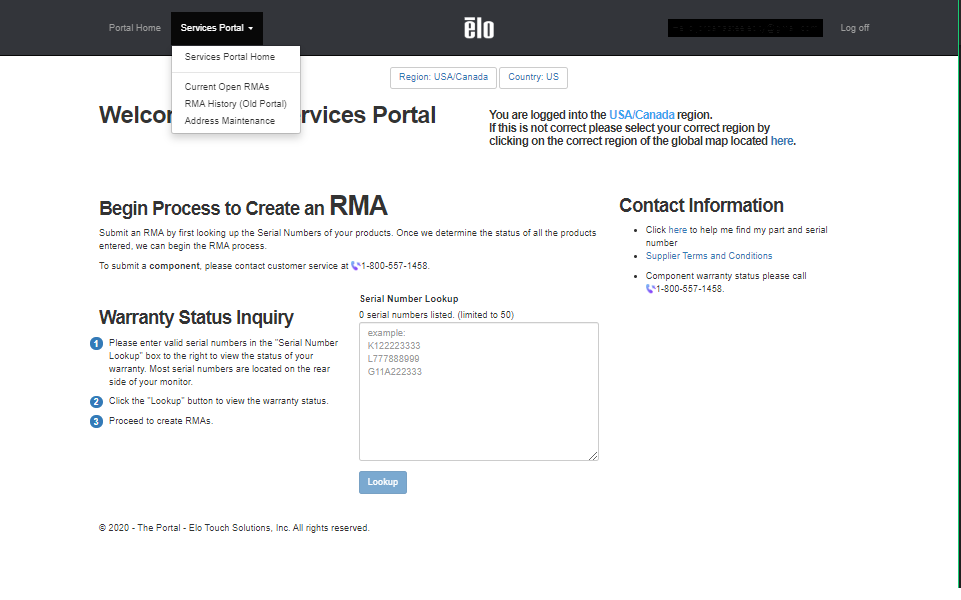
Task: Click 'here' link for global map
Action: click(781, 141)
